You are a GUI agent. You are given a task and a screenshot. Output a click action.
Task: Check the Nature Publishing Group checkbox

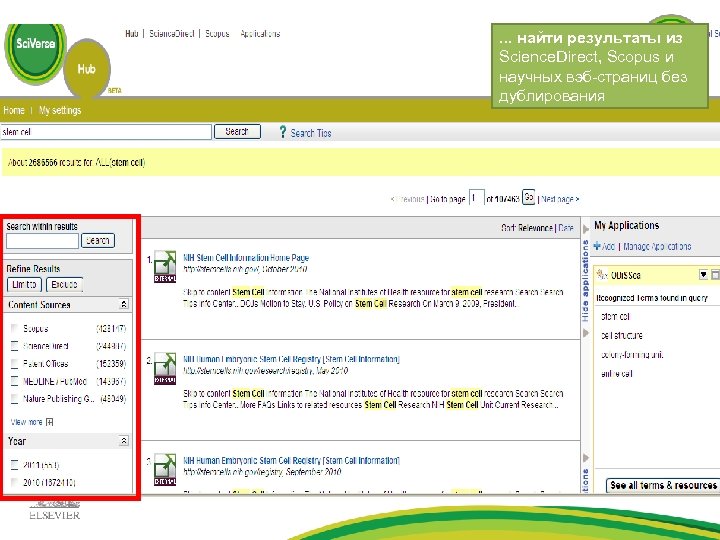click(14, 399)
